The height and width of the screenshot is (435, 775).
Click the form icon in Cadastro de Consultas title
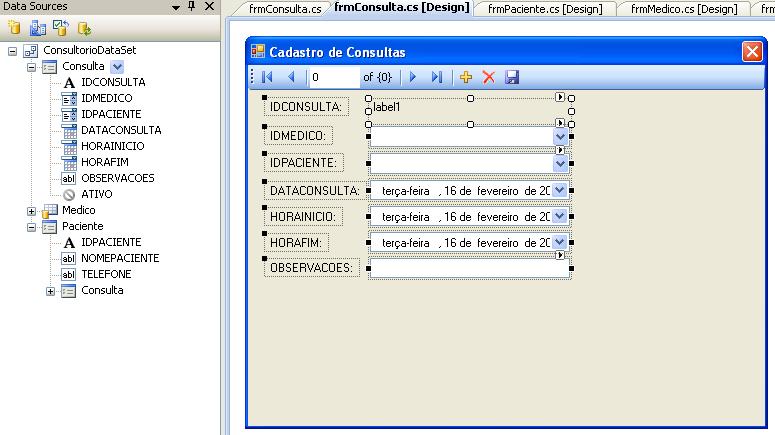pos(258,51)
